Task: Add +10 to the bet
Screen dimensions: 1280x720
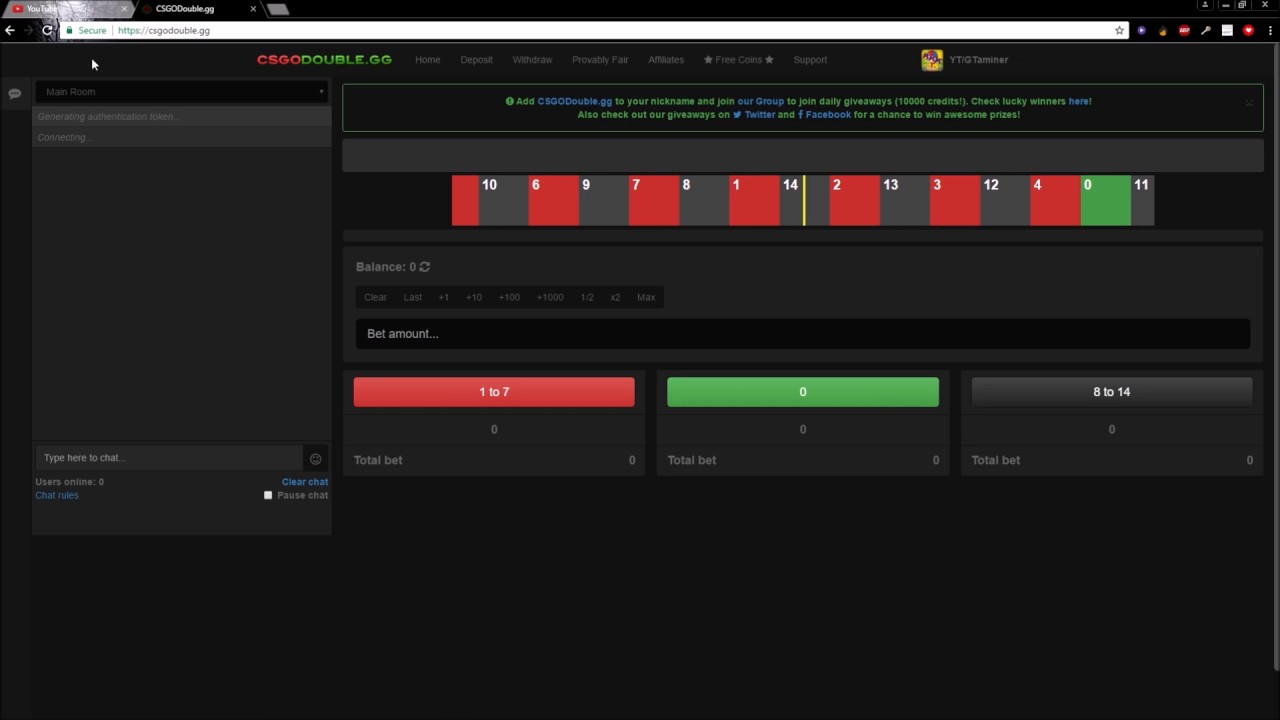Action: (x=474, y=297)
